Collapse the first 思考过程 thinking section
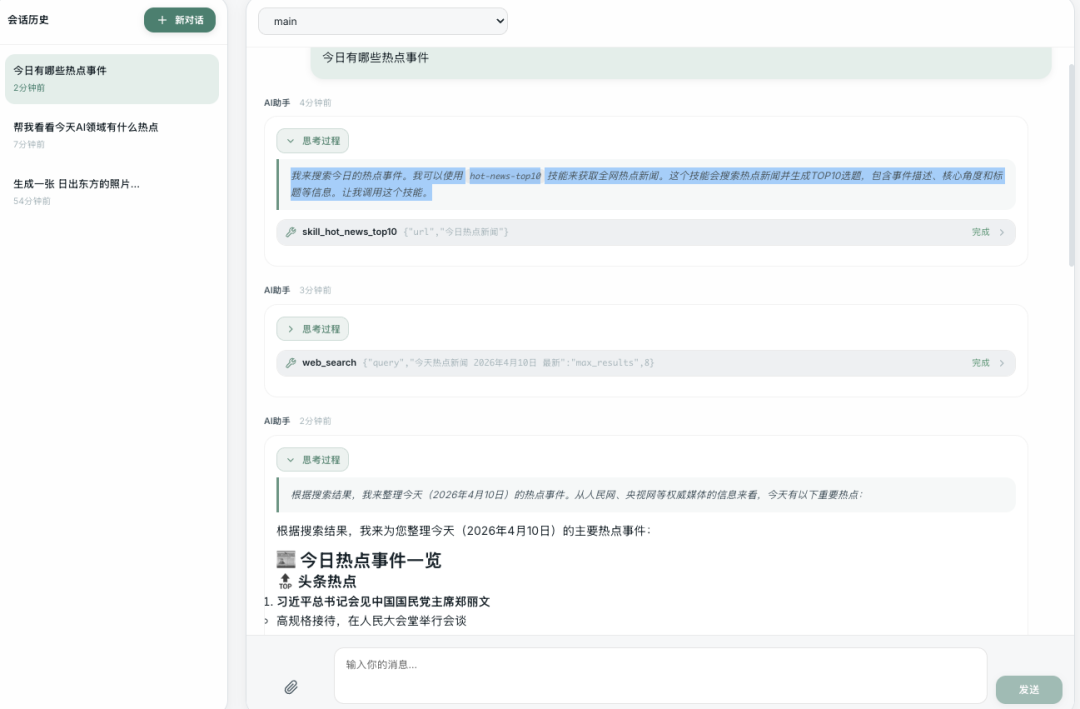Viewport: 1080px width, 709px height. 312,141
